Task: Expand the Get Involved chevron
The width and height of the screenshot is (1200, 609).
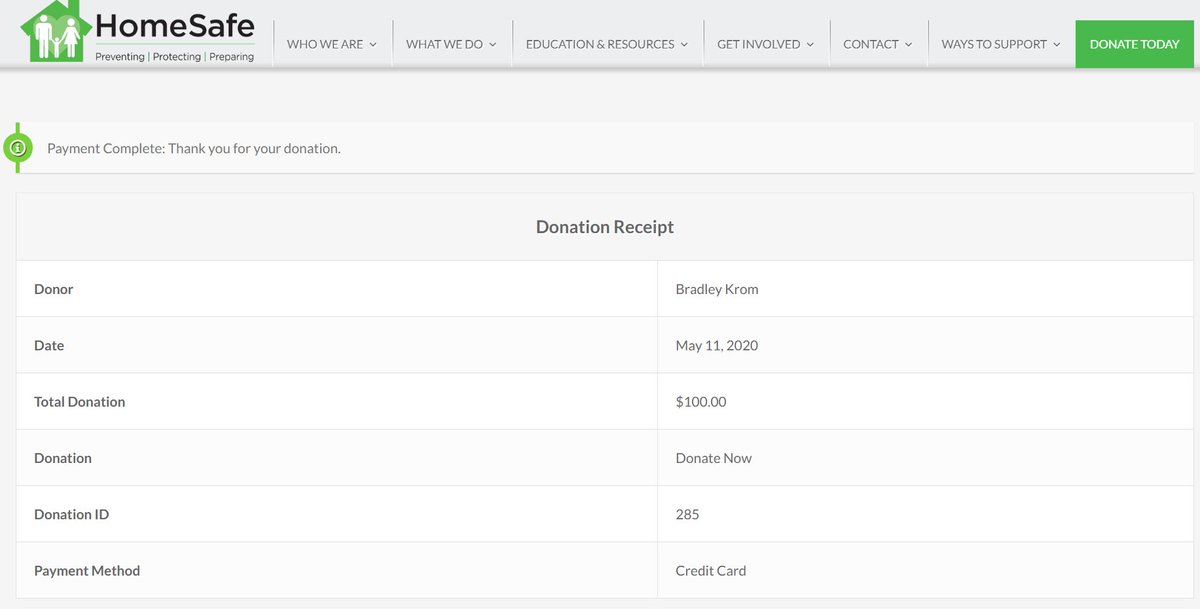Action: click(810, 44)
